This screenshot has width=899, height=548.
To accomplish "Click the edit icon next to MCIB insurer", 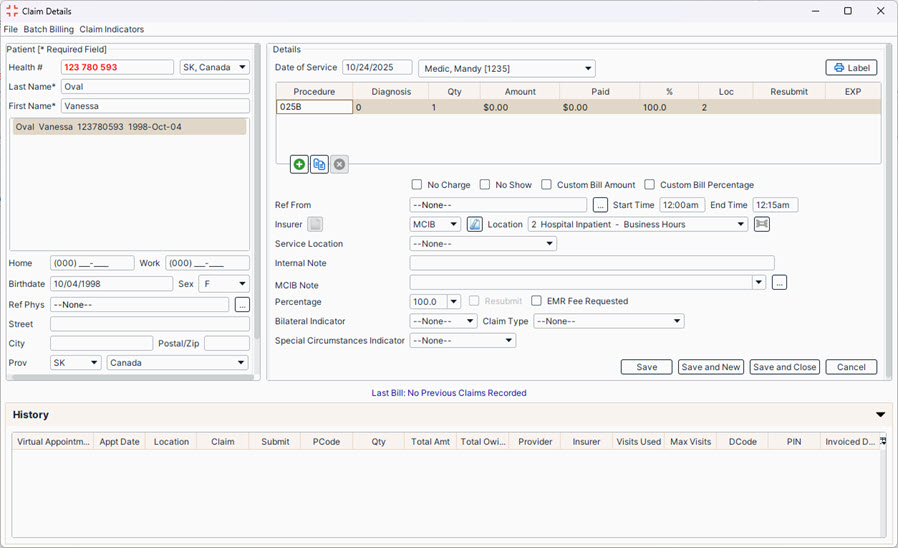I will (x=475, y=225).
